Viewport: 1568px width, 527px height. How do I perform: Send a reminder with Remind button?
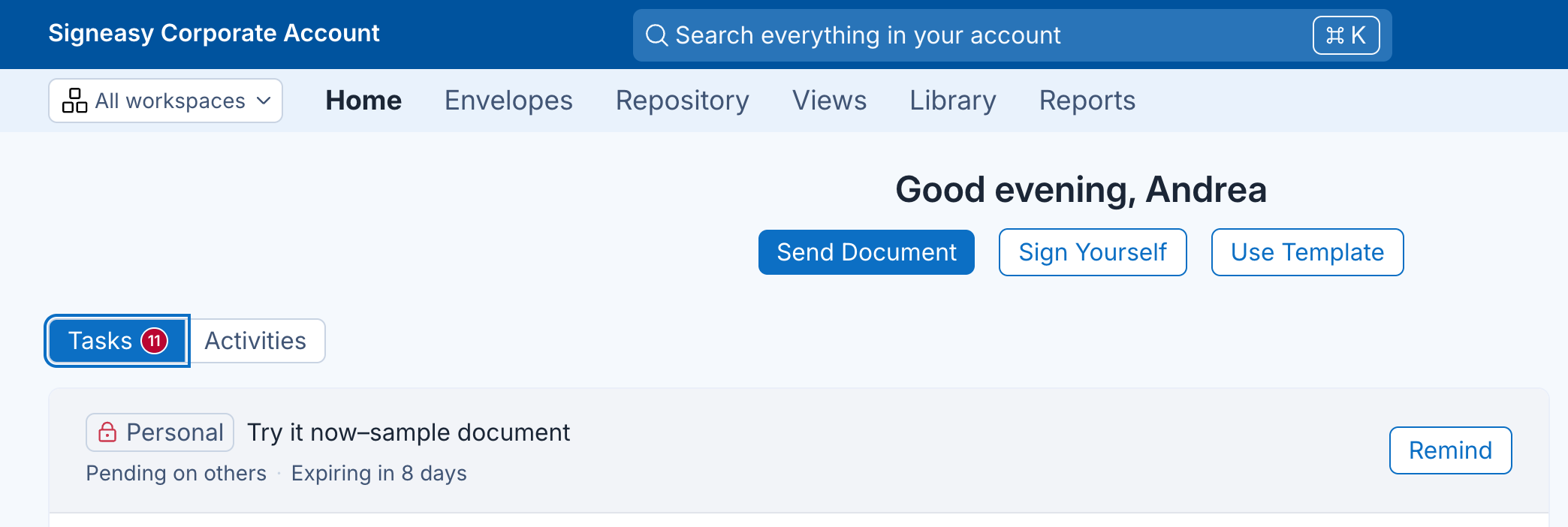(x=1450, y=450)
